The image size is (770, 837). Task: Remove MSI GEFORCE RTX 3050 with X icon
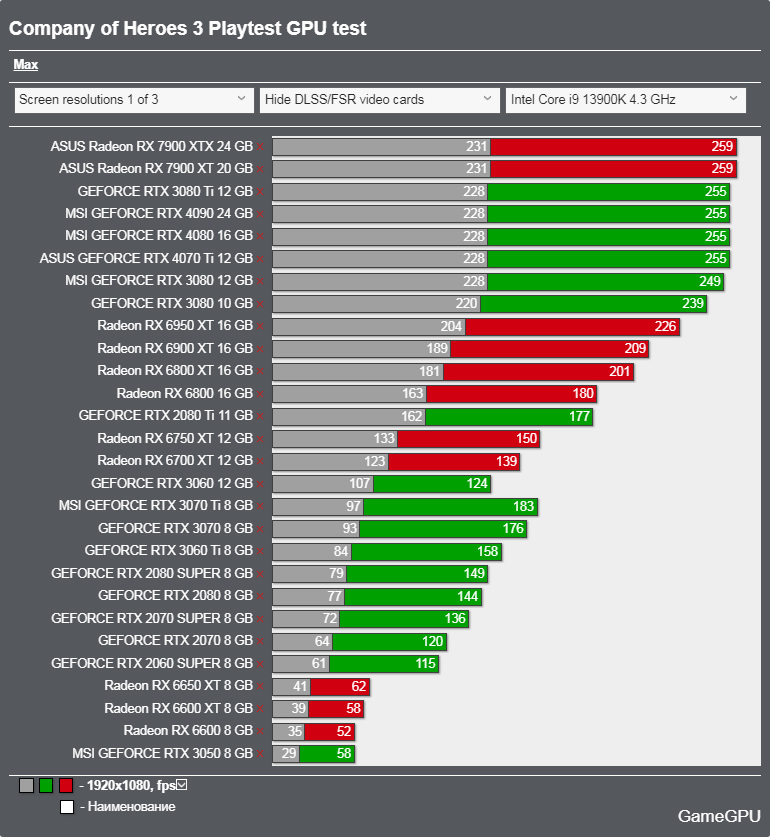point(260,754)
